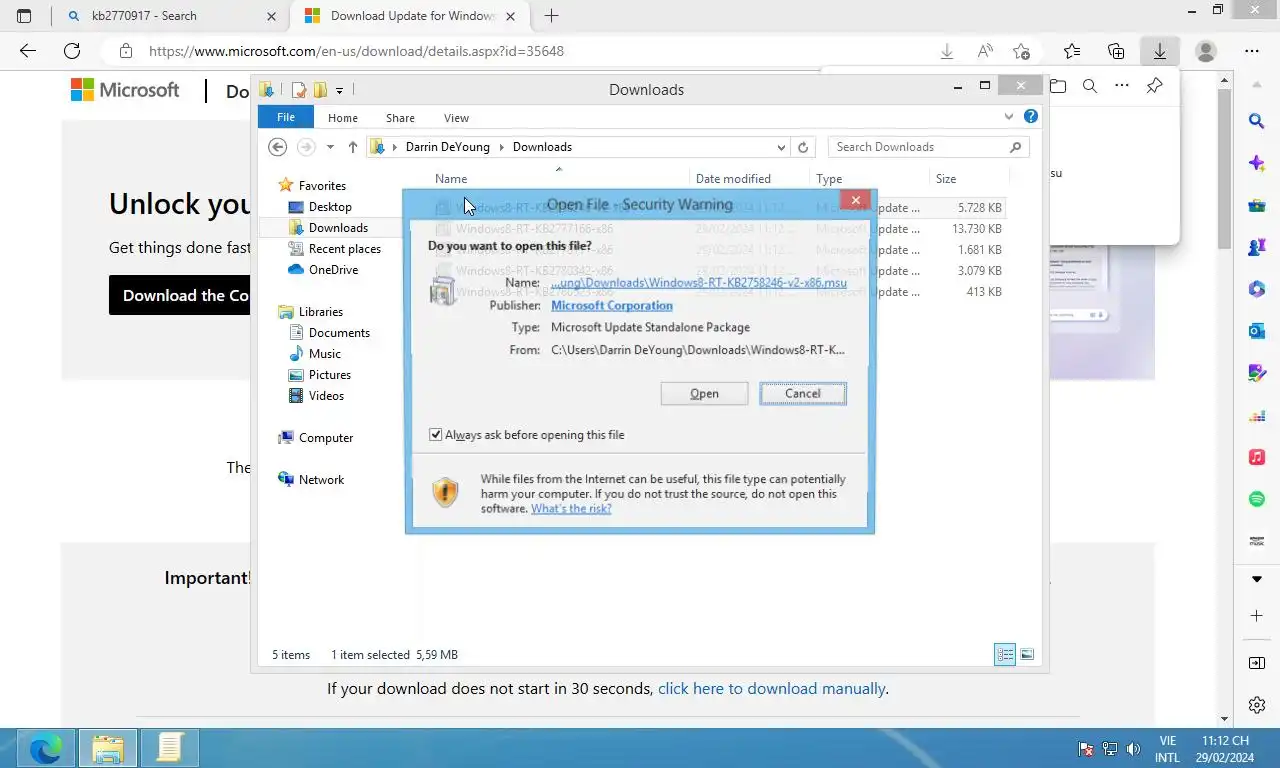
Task: Open the Pictures library
Action: tap(329, 375)
